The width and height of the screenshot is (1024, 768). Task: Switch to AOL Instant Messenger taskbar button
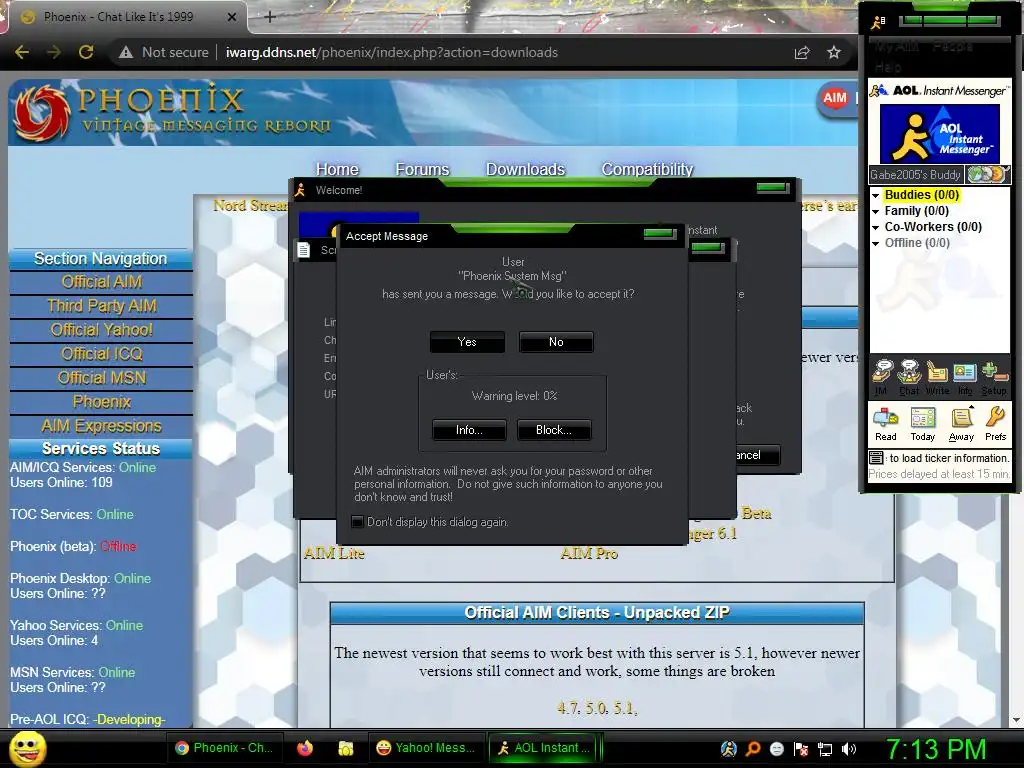coord(545,748)
